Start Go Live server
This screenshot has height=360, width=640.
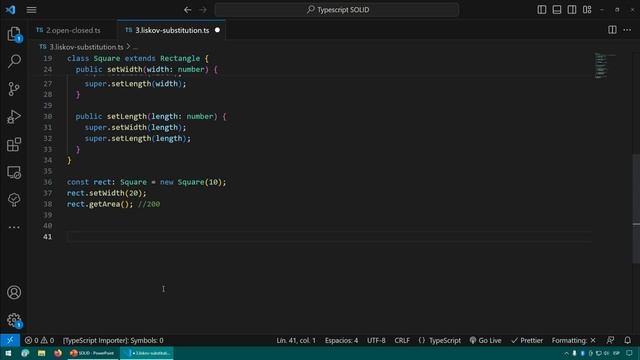pos(485,340)
